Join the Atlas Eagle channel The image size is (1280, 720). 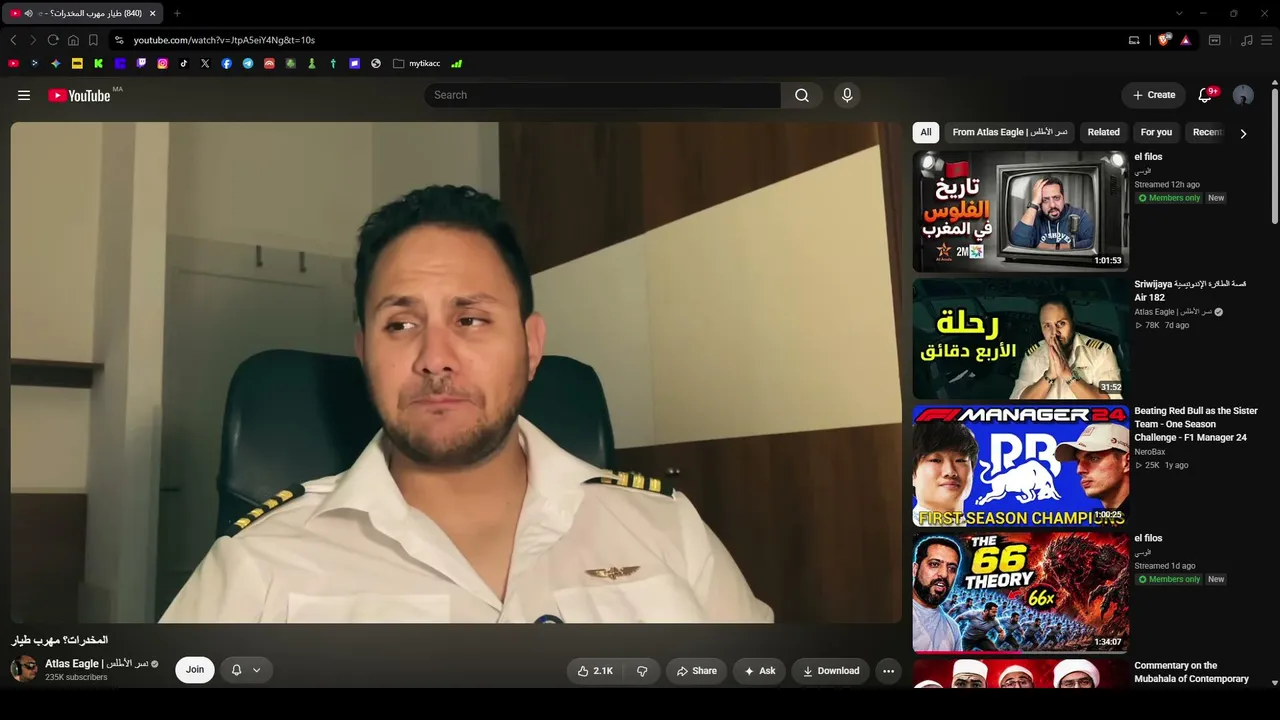[x=195, y=670]
